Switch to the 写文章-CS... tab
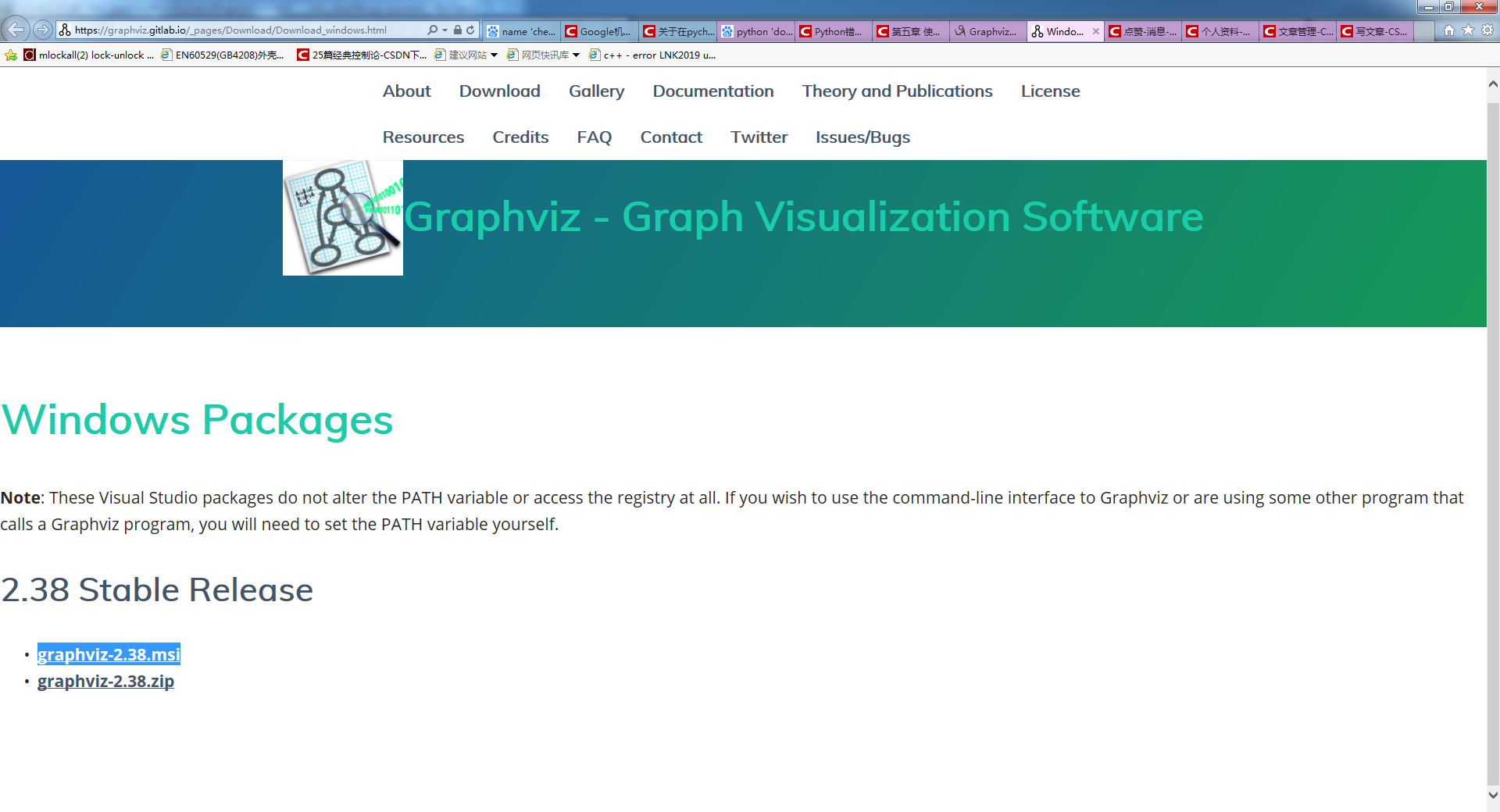Screen dimensions: 1500x812 coord(1375,31)
